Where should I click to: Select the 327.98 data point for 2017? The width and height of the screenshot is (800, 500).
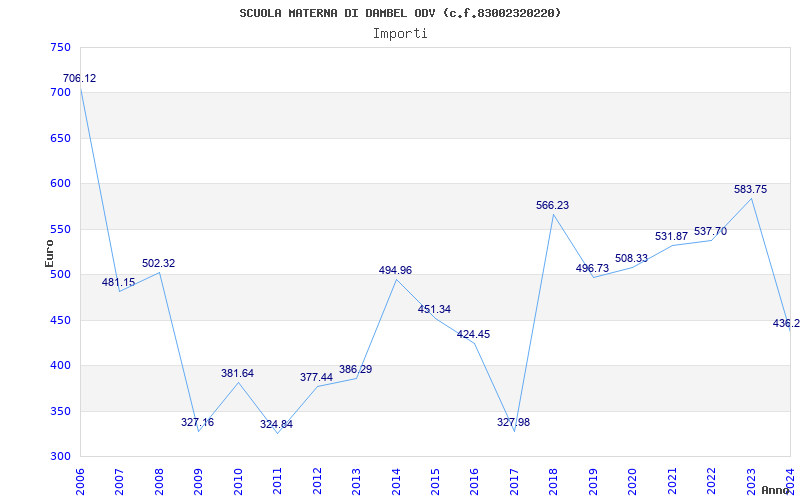(513, 422)
